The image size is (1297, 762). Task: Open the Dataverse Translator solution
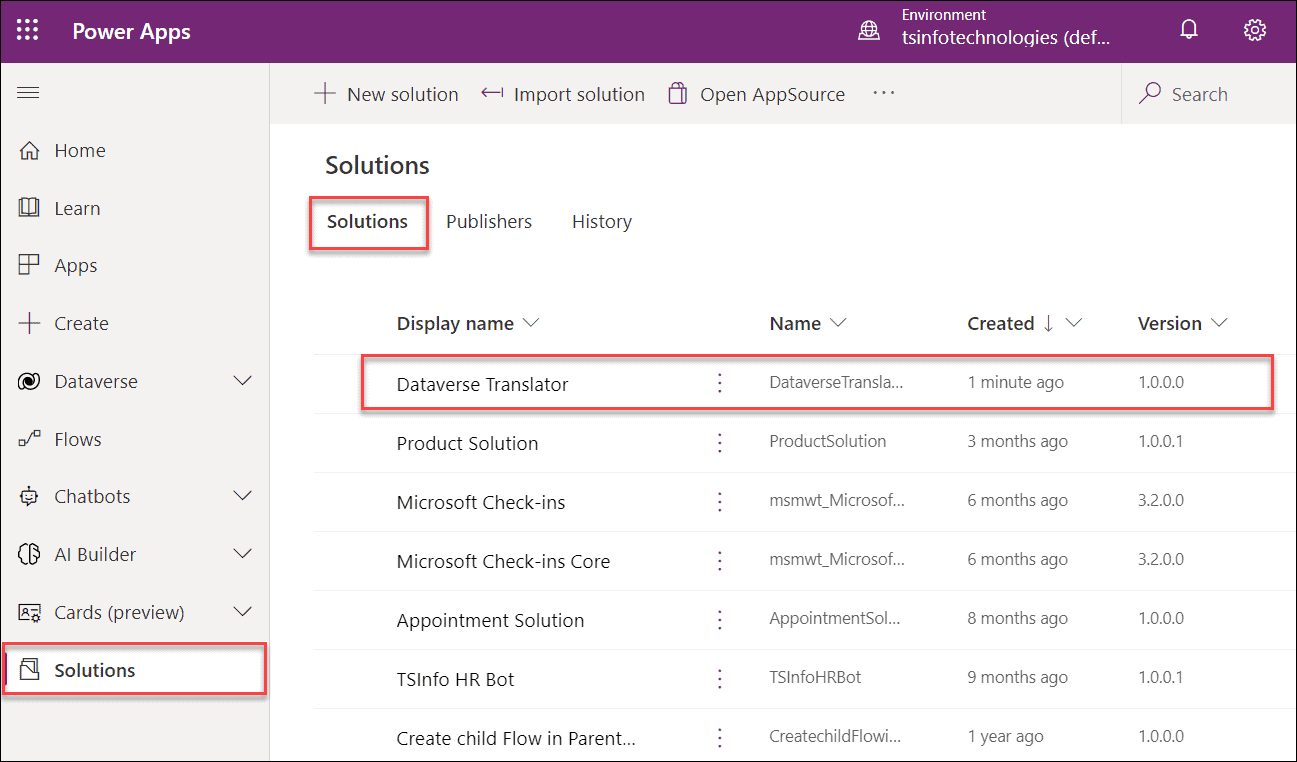pos(482,383)
